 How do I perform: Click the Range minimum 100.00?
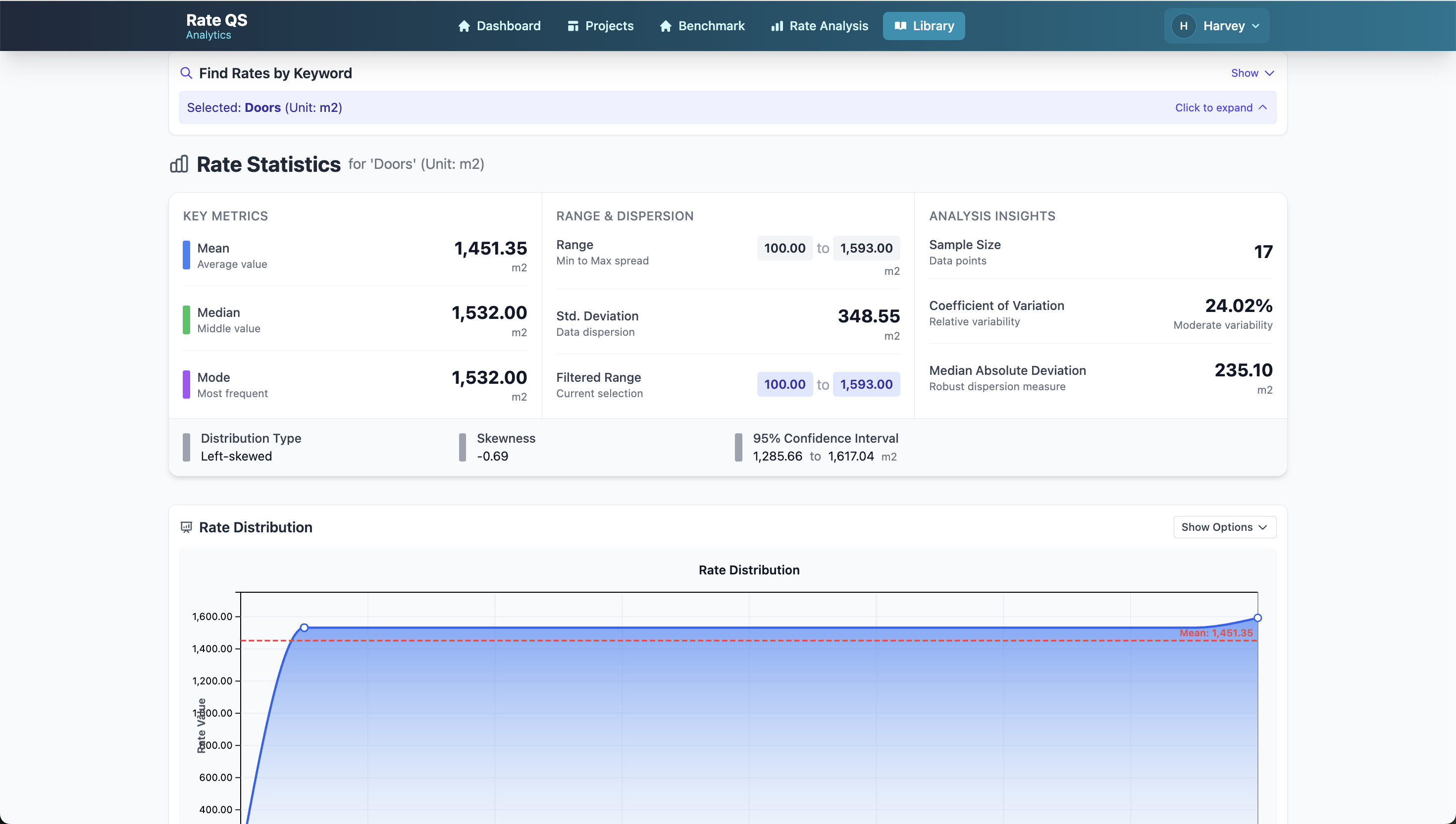click(784, 248)
